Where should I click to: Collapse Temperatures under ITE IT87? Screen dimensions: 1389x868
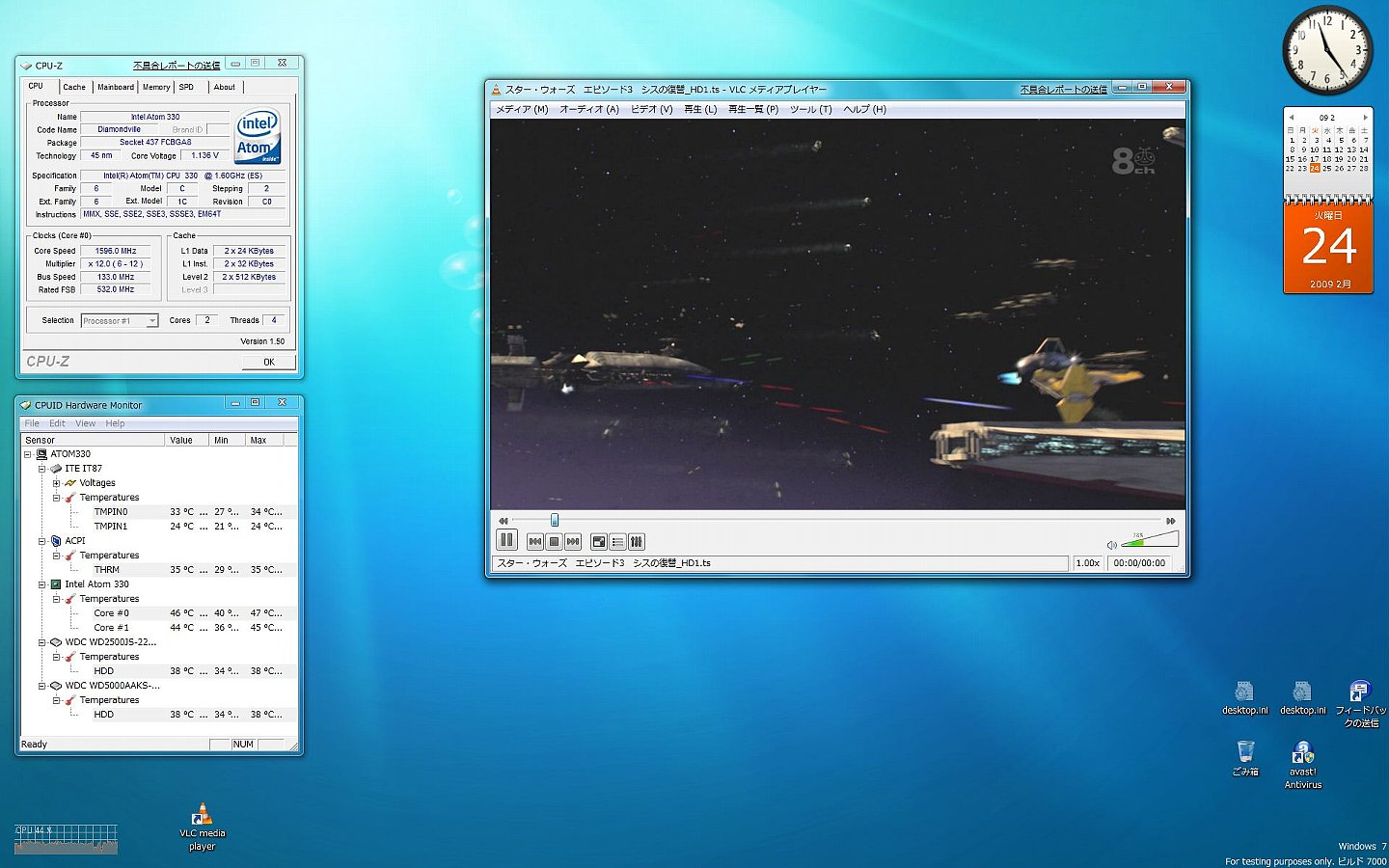56,498
